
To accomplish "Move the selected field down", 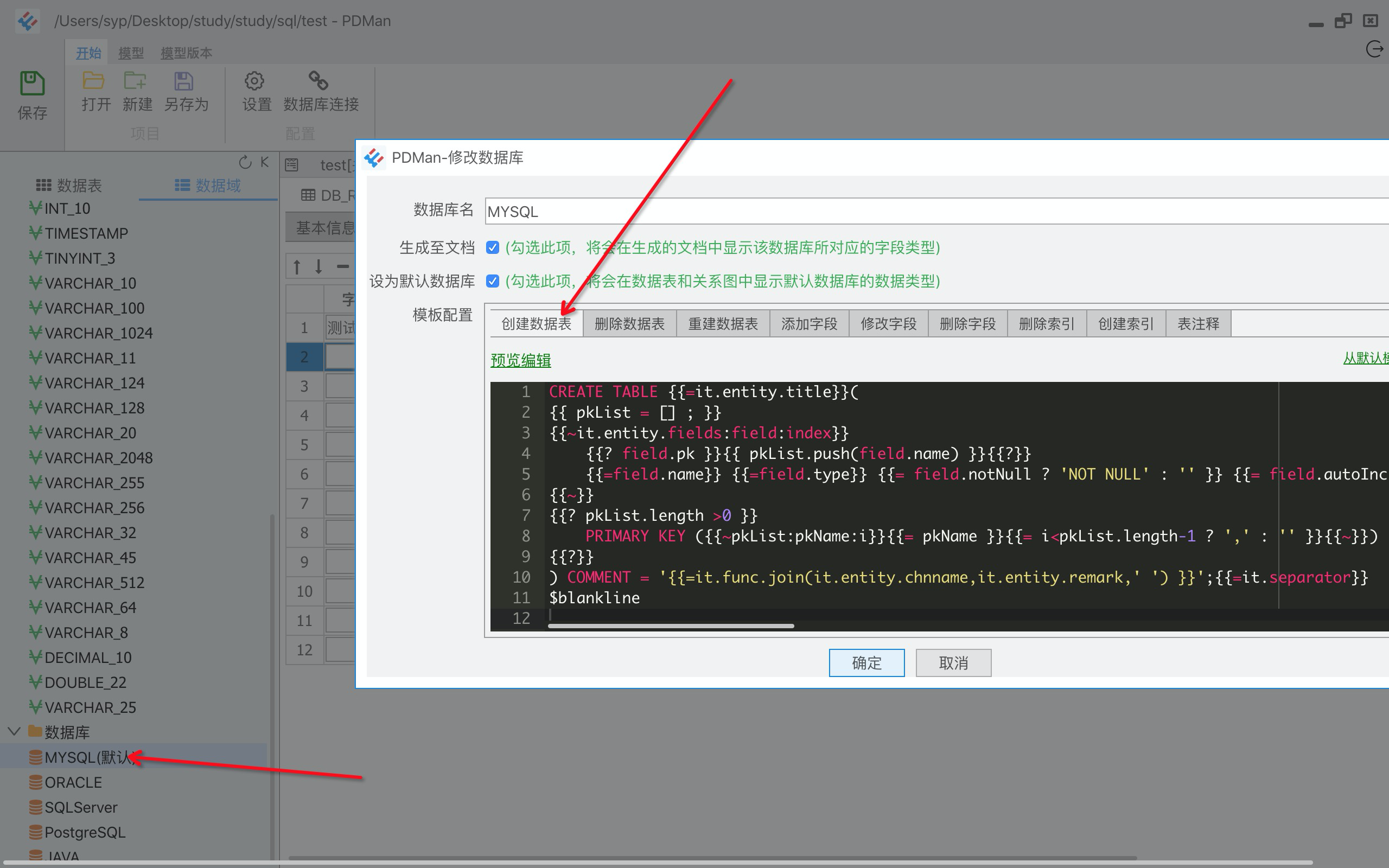I will (317, 266).
